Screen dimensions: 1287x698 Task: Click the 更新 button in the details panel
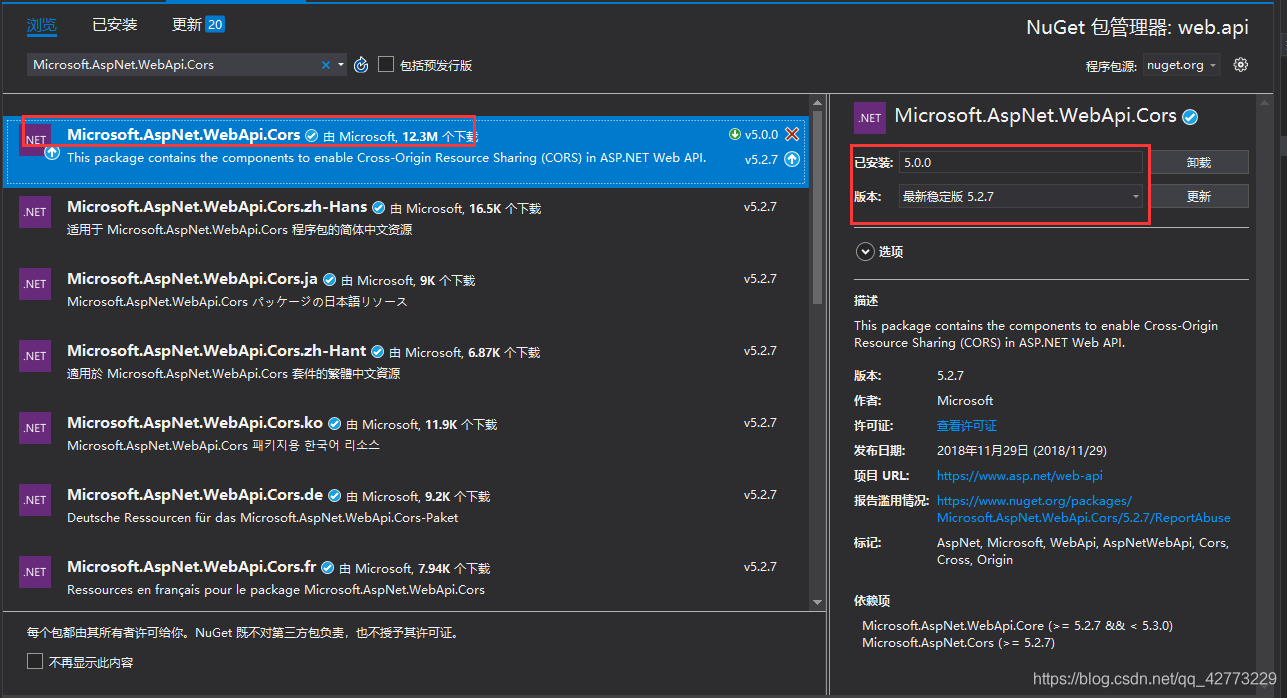coord(1199,196)
